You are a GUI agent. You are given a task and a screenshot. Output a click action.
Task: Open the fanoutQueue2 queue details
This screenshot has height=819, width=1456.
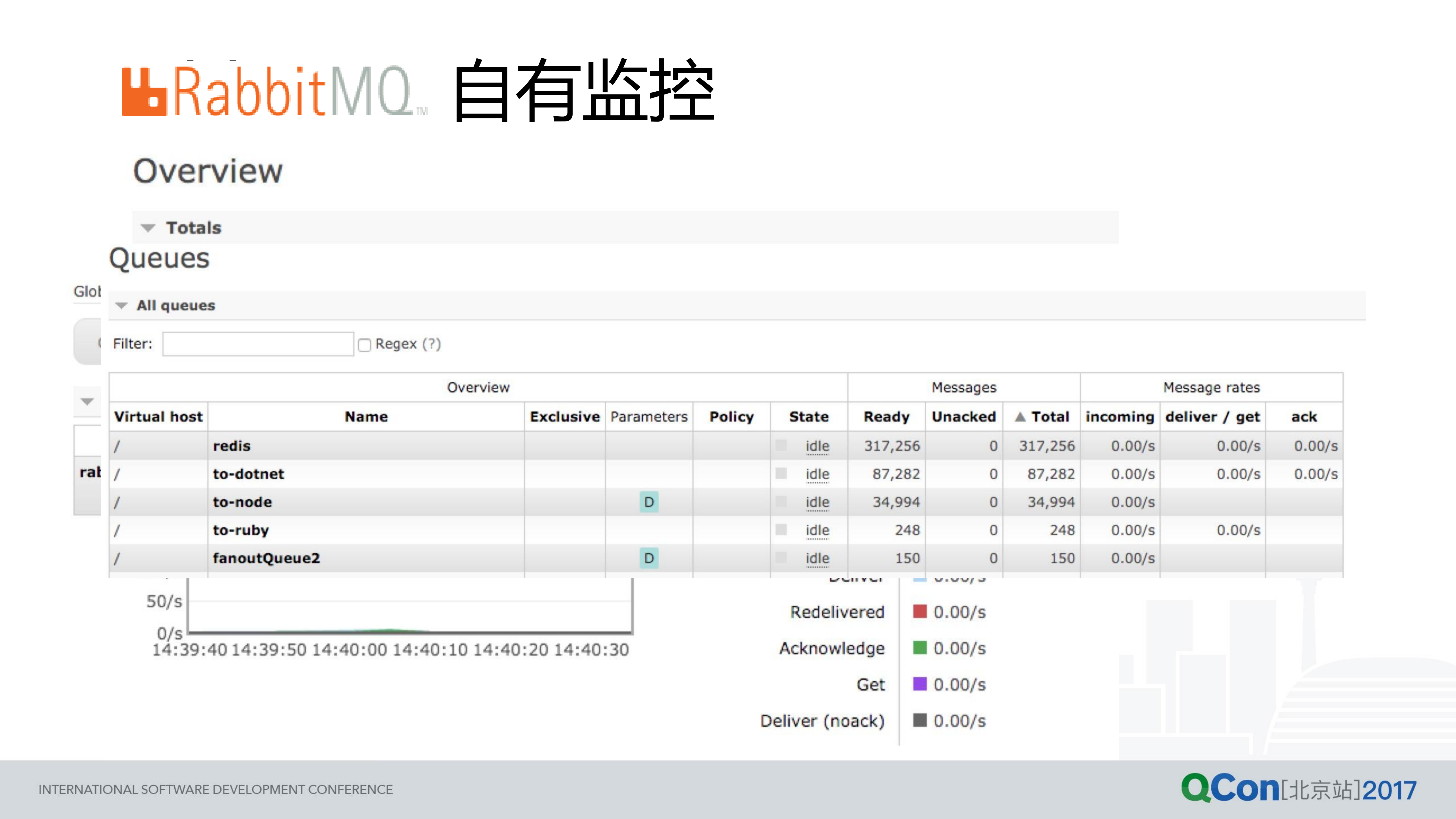266,558
